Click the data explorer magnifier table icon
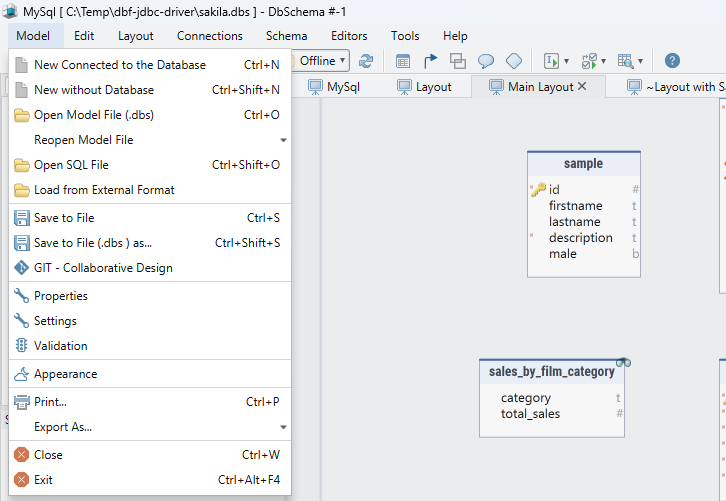This screenshot has height=501, width=726. (x=626, y=61)
